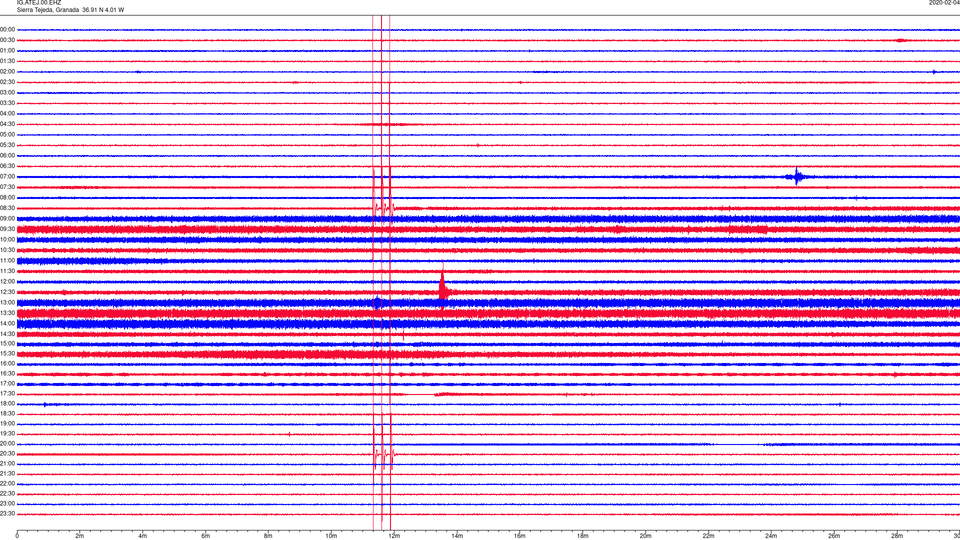Screen dimensions: 960x540
Task: Click the 26m tick on time axis
Action: click(x=834, y=536)
